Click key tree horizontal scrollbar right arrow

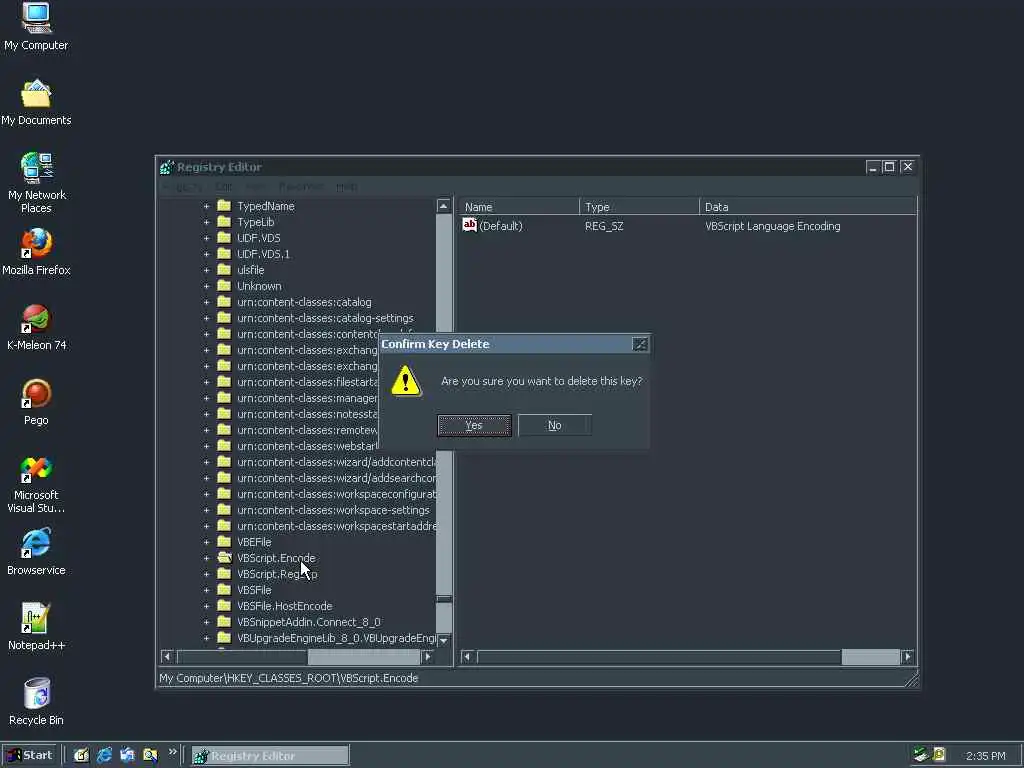(x=428, y=656)
